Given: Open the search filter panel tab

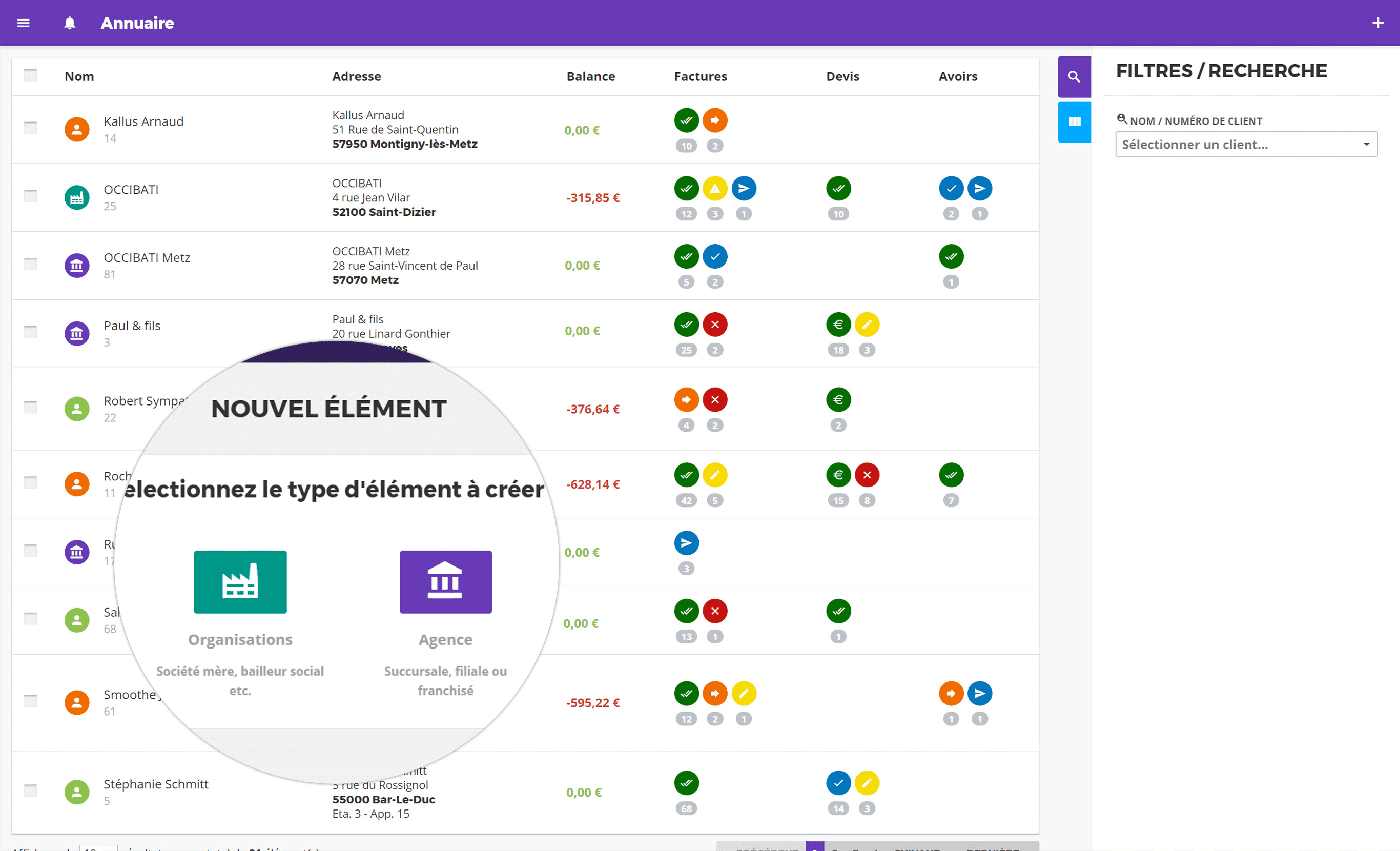Looking at the screenshot, I should coord(1074,77).
